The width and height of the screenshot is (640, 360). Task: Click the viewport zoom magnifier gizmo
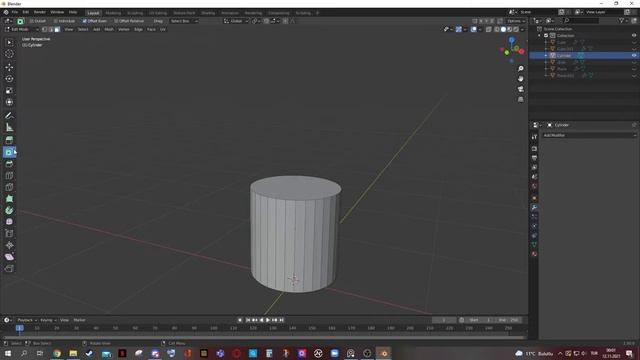(520, 69)
